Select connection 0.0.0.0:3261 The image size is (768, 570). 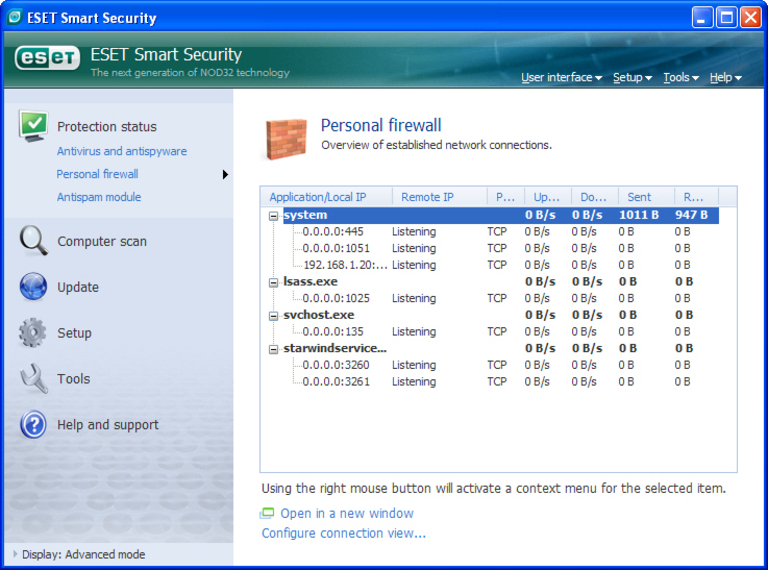pyautogui.click(x=501, y=381)
